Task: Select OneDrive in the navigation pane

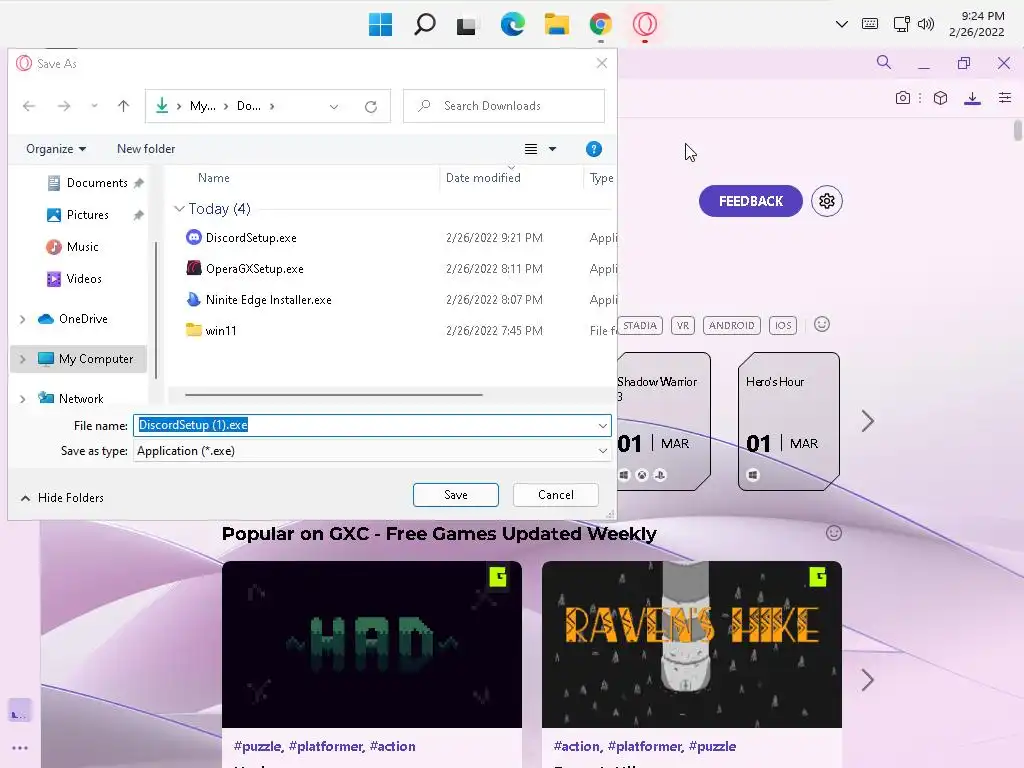Action: [83, 319]
